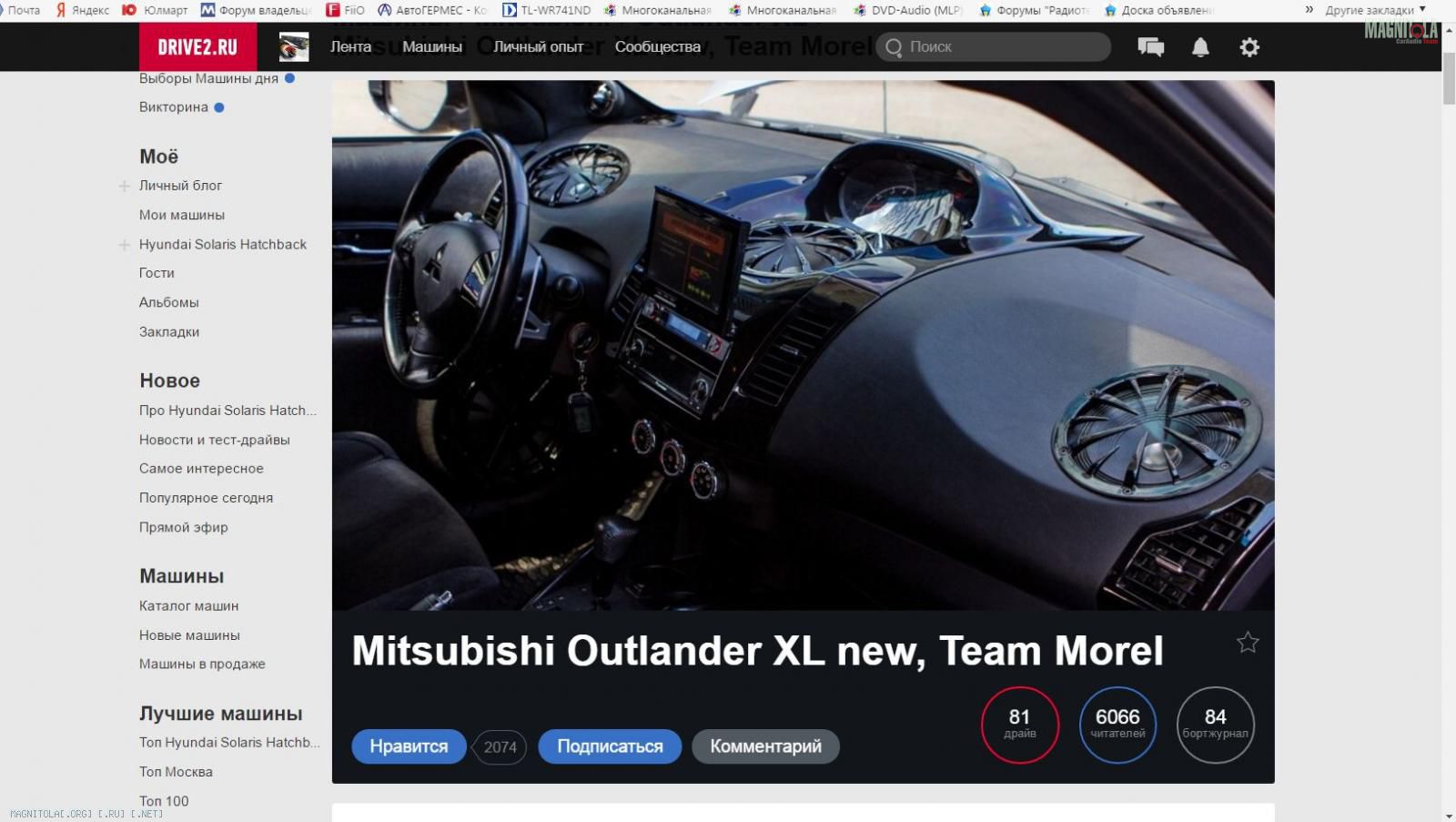
Task: Click the page vertical scrollbar thumb
Action: (1448, 77)
